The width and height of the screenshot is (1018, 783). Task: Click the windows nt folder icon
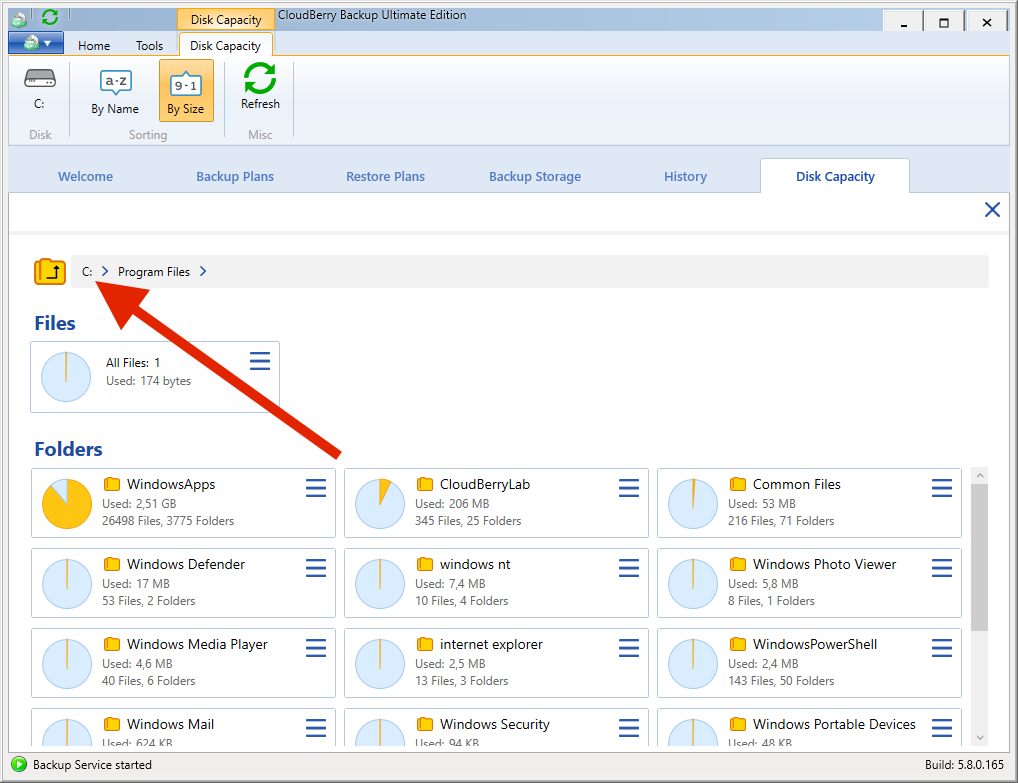425,564
